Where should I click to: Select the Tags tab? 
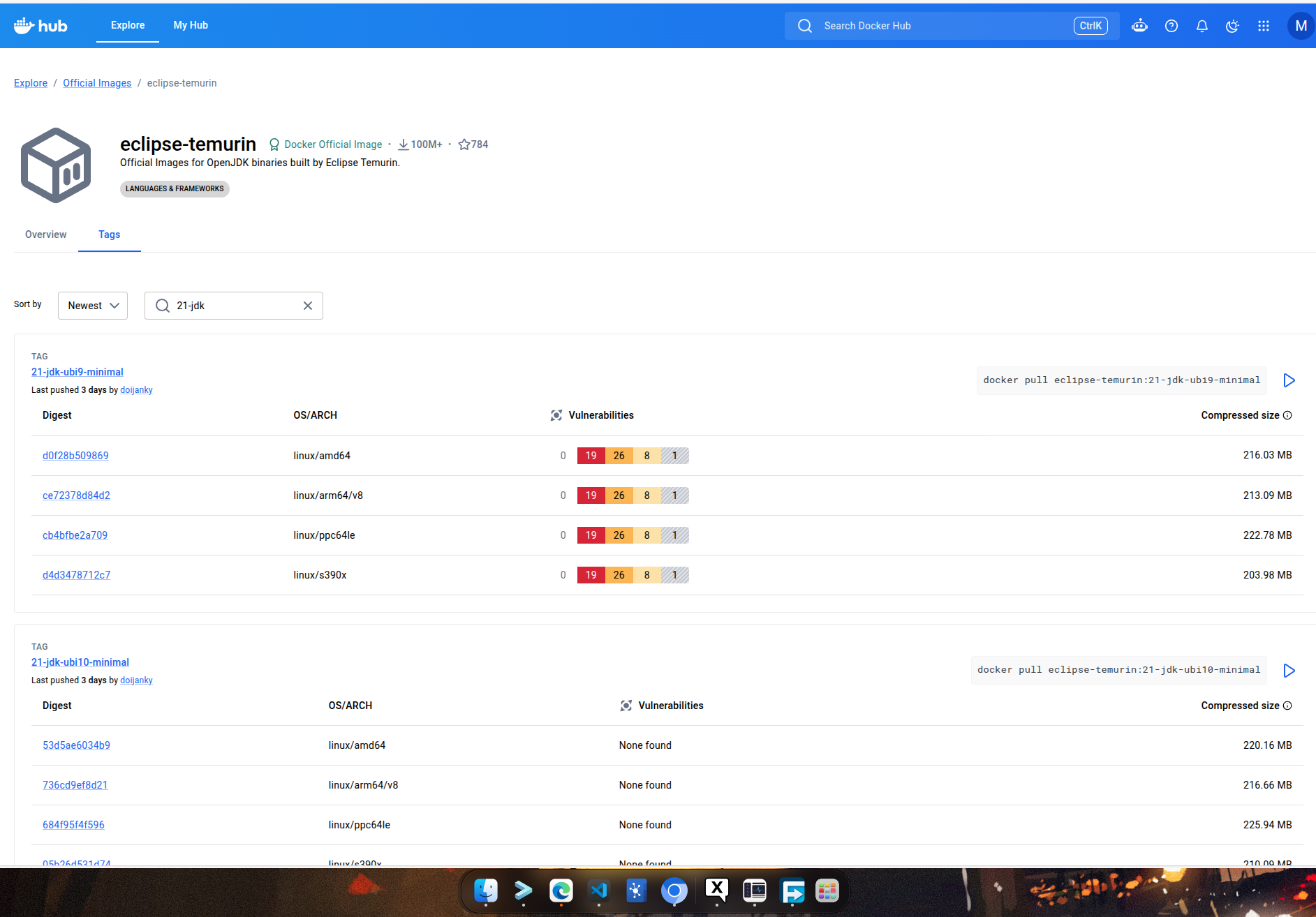click(109, 234)
